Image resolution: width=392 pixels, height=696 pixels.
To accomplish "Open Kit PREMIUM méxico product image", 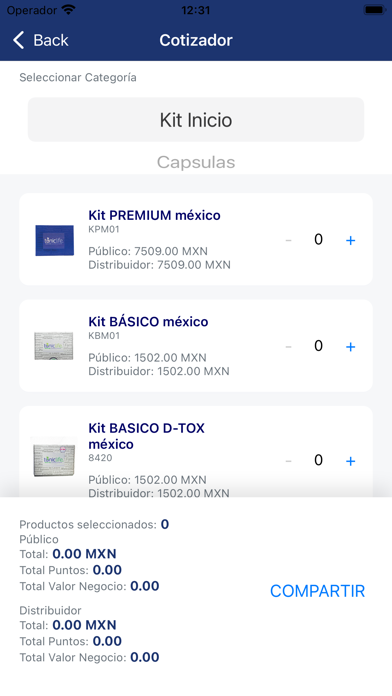I will (x=54, y=240).
